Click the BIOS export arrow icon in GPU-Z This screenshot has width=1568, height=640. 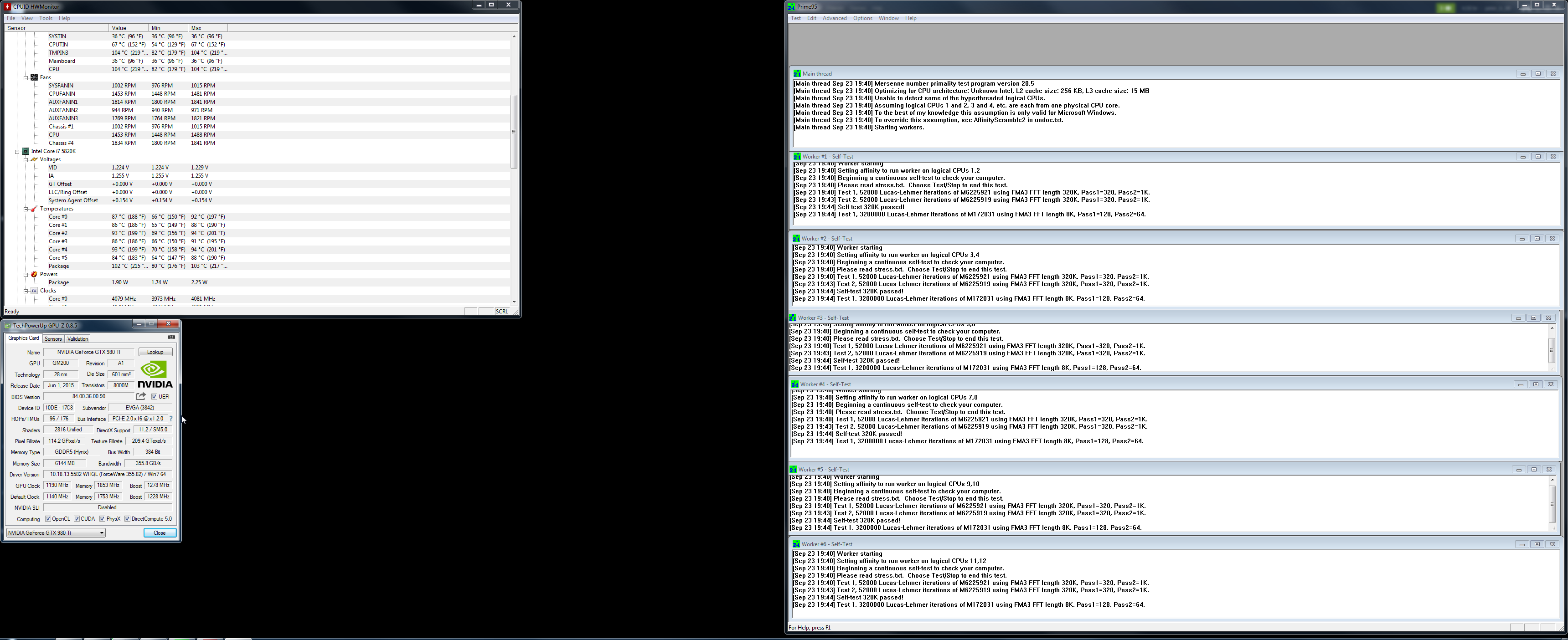point(141,396)
